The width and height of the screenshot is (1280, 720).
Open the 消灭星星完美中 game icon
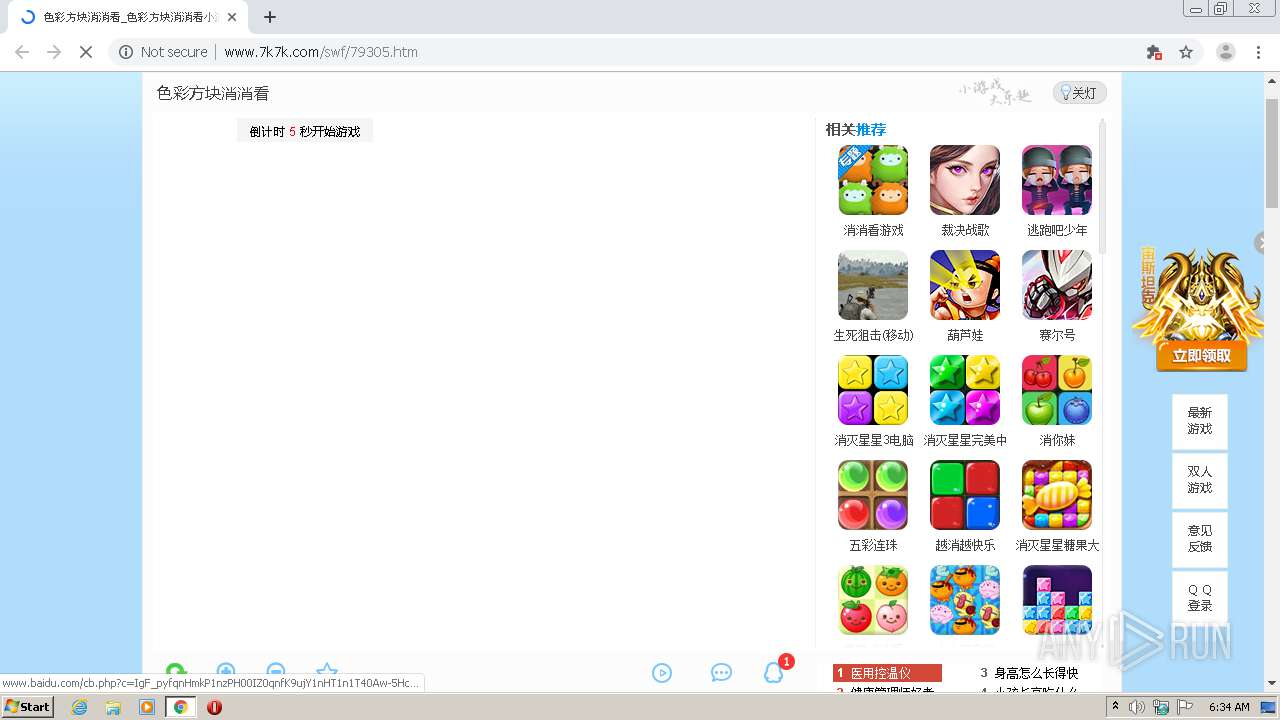[x=965, y=390]
